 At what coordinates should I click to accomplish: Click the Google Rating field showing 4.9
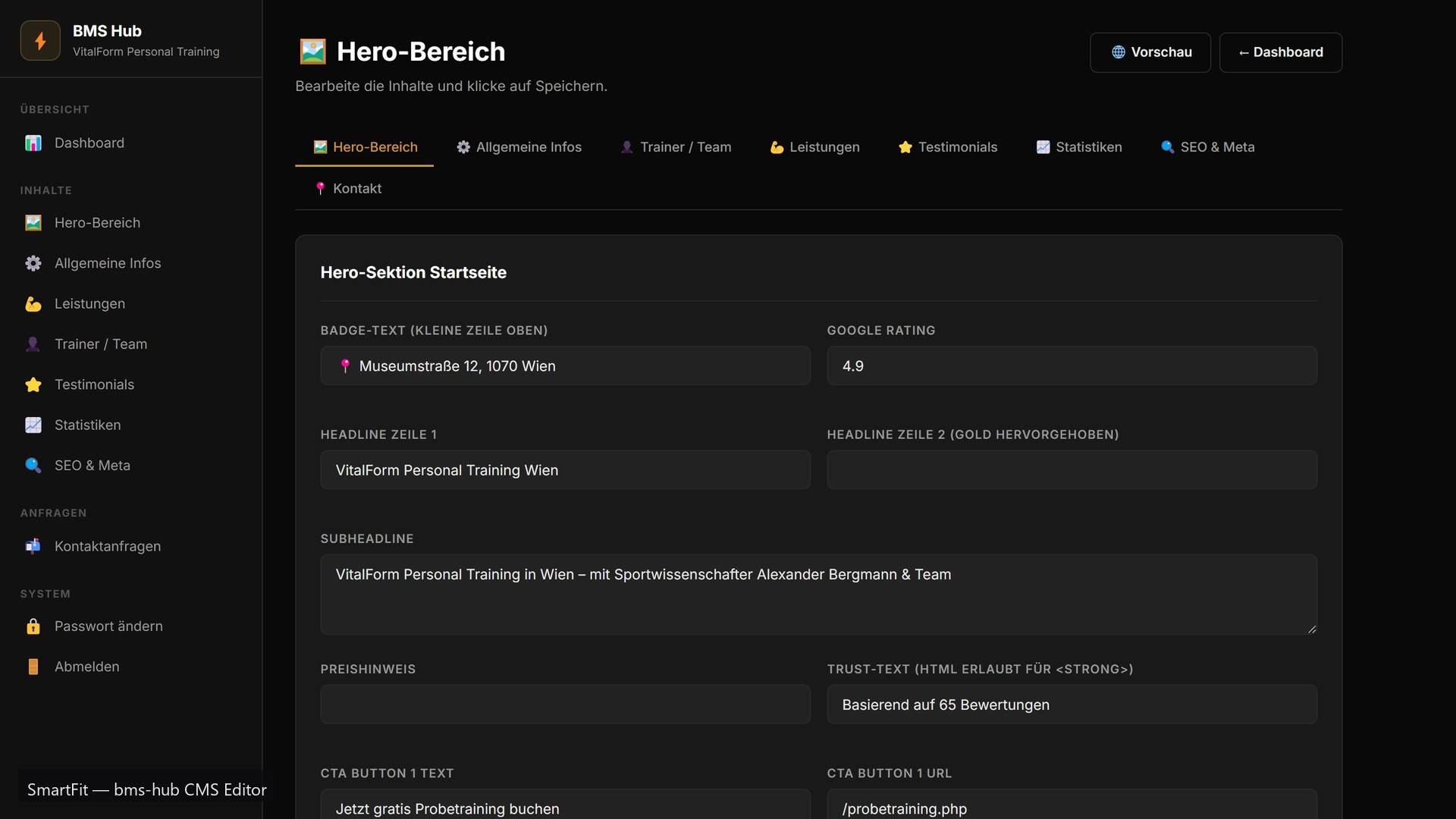1072,366
